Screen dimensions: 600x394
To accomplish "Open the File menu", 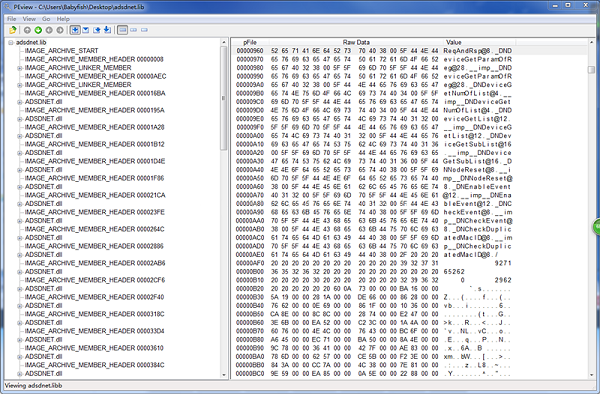I will tap(11, 19).
